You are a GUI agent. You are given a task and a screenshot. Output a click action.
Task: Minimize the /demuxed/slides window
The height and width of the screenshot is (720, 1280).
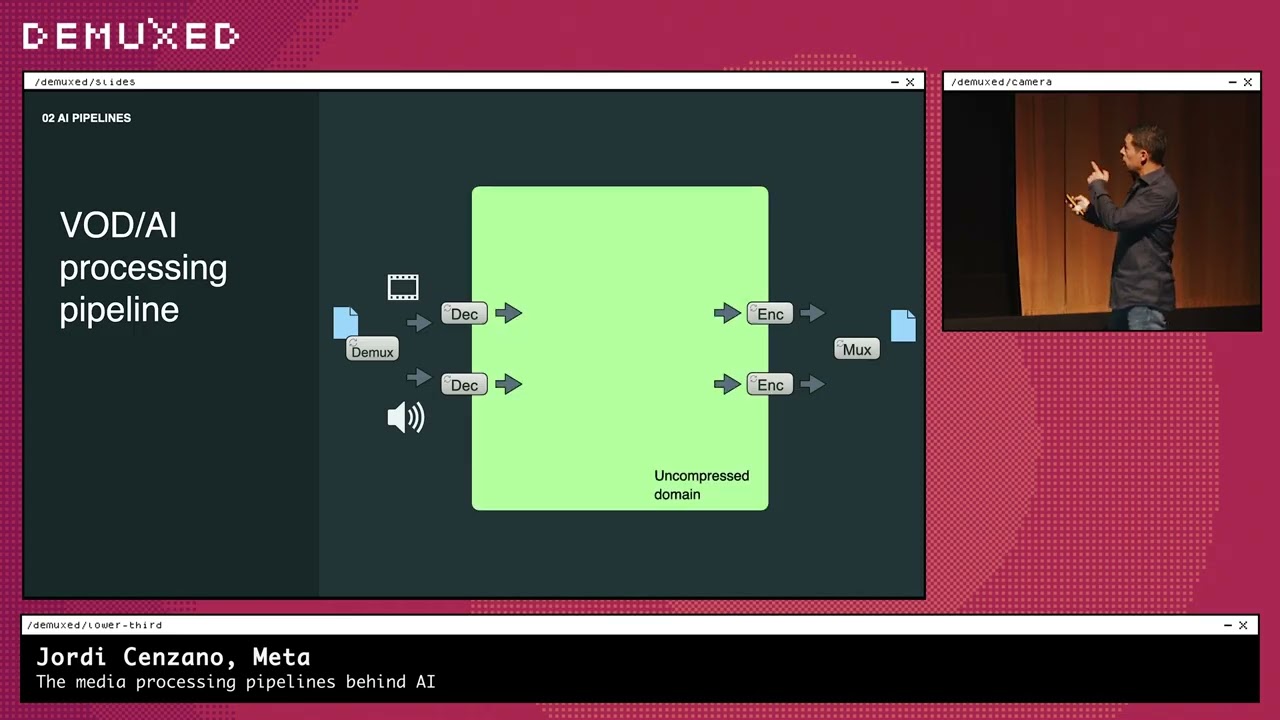point(895,82)
